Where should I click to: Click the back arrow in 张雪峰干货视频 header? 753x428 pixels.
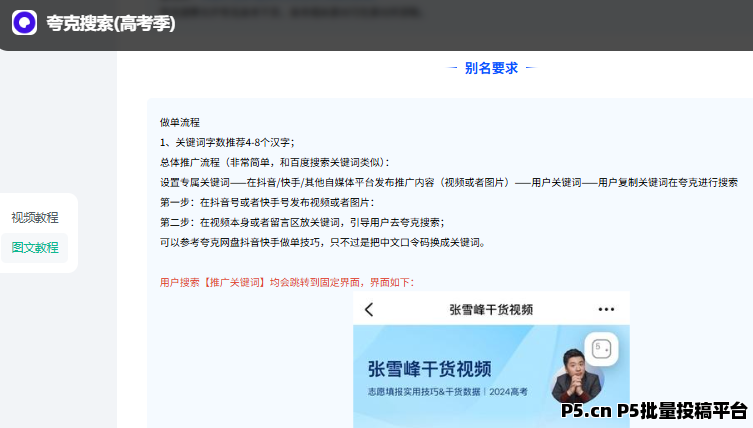[x=369, y=309]
